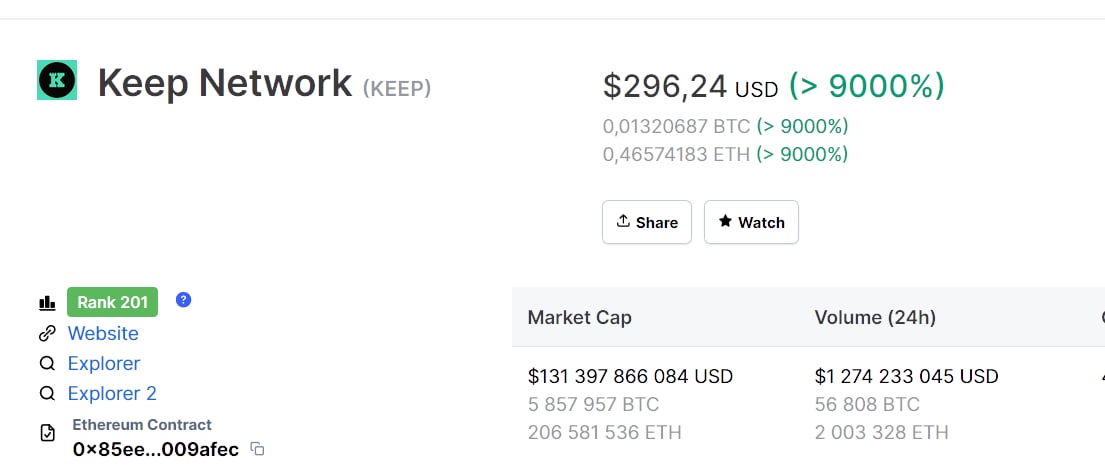Click the Volume (24h) column header
The image size is (1105, 468).
[x=875, y=318]
